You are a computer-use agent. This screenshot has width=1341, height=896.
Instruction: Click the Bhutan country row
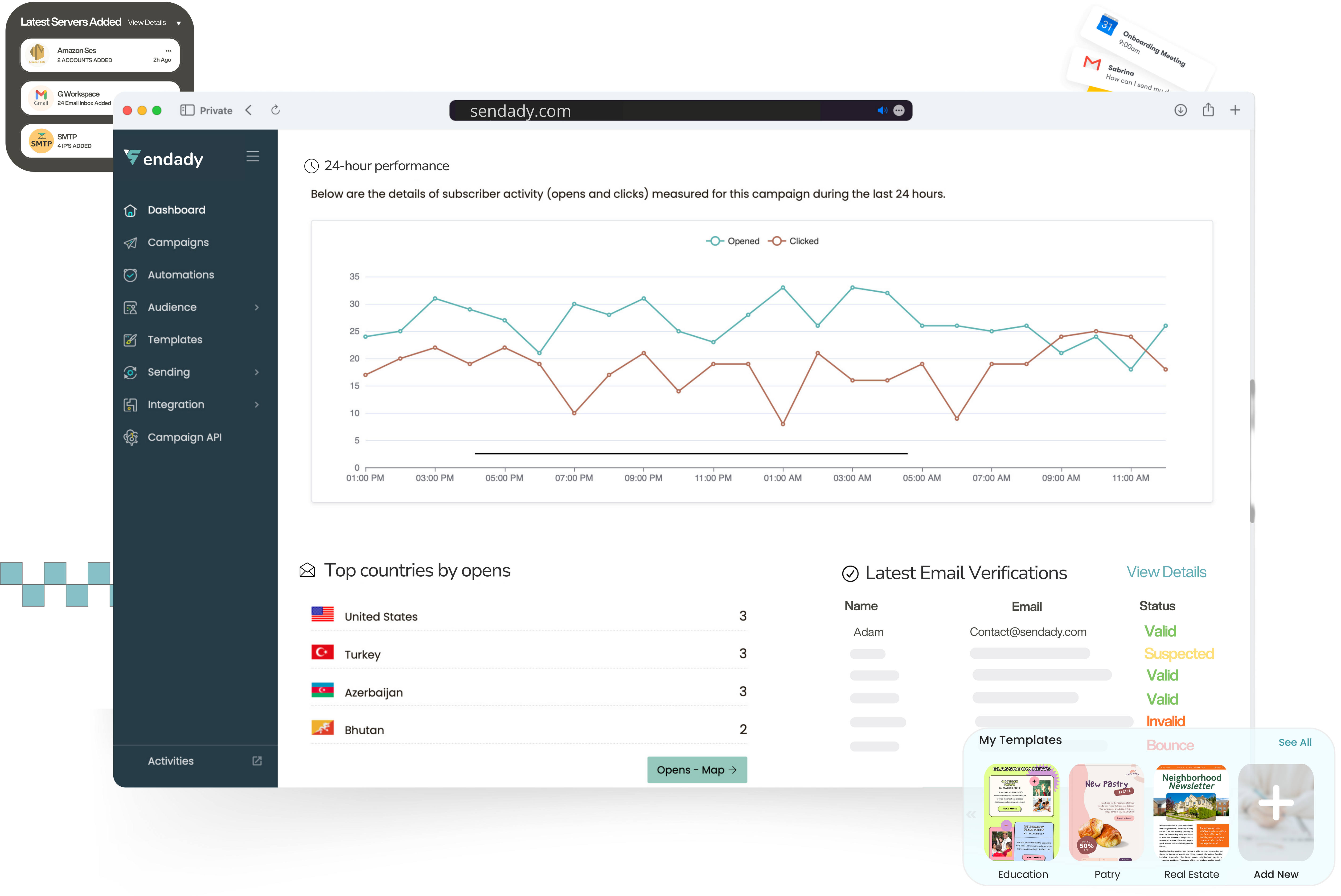coord(529,729)
